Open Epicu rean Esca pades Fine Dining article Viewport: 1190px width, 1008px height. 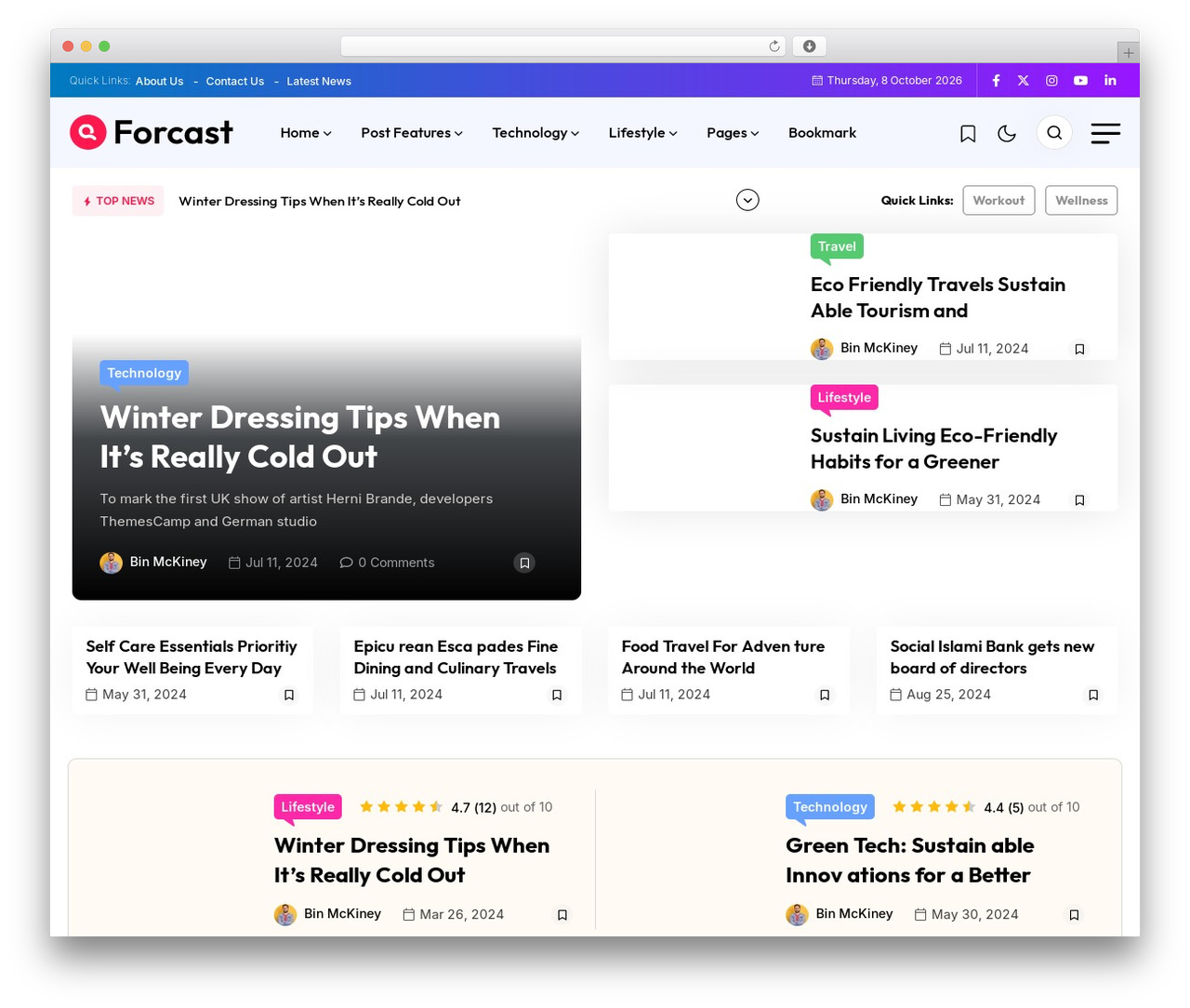click(x=456, y=657)
